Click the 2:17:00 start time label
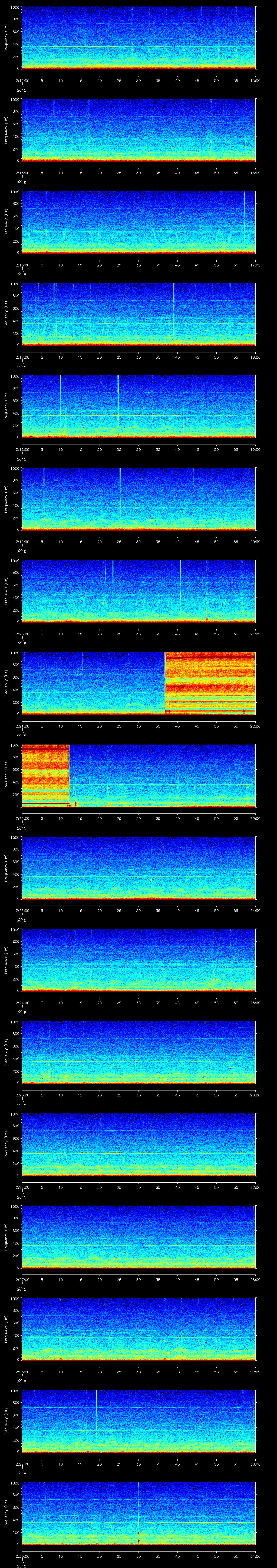 click(22, 357)
